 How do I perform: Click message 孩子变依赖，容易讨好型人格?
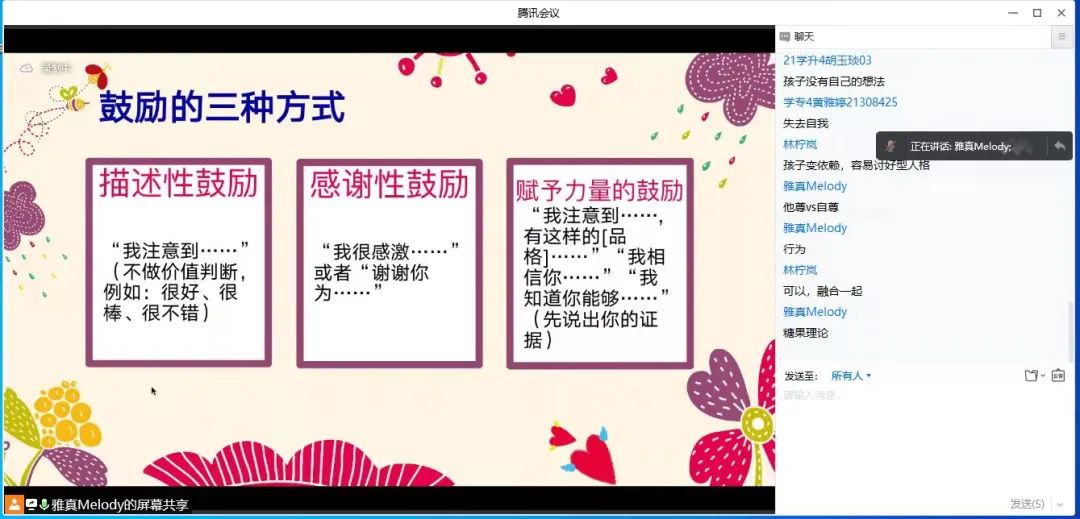pos(856,165)
